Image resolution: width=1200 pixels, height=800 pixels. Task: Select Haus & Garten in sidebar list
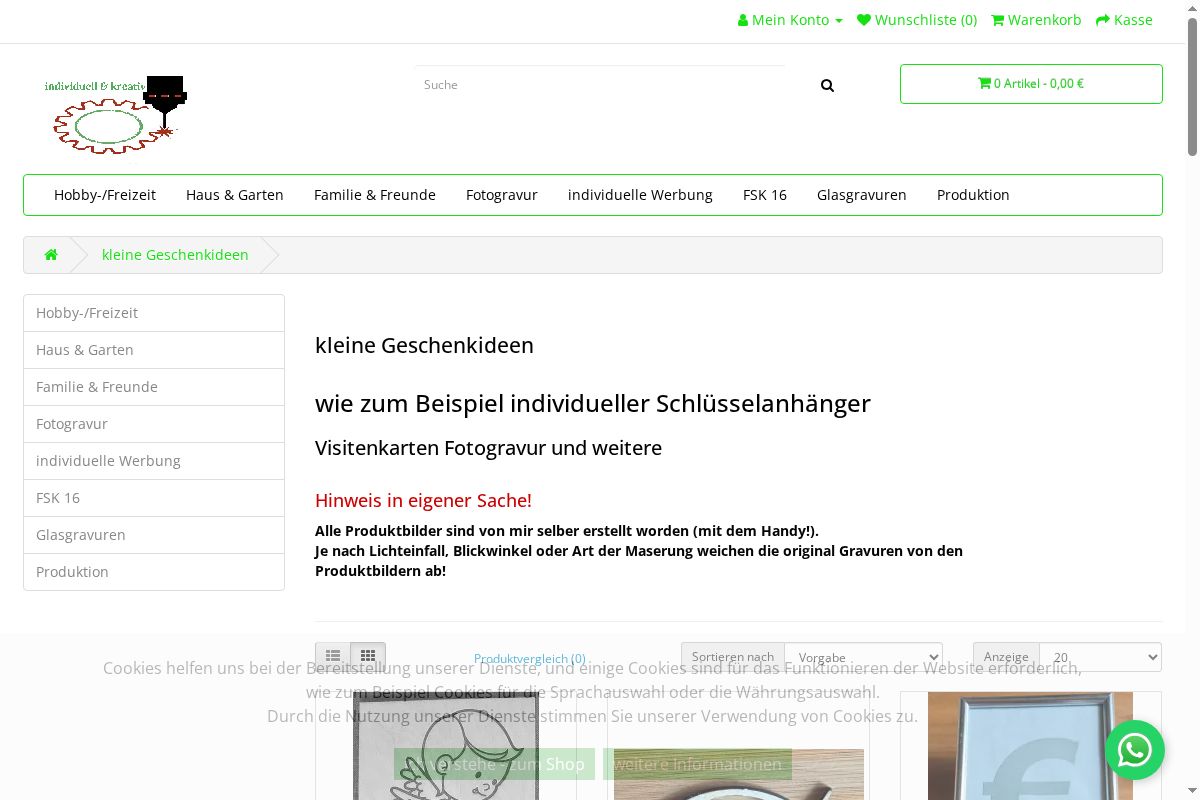point(154,350)
